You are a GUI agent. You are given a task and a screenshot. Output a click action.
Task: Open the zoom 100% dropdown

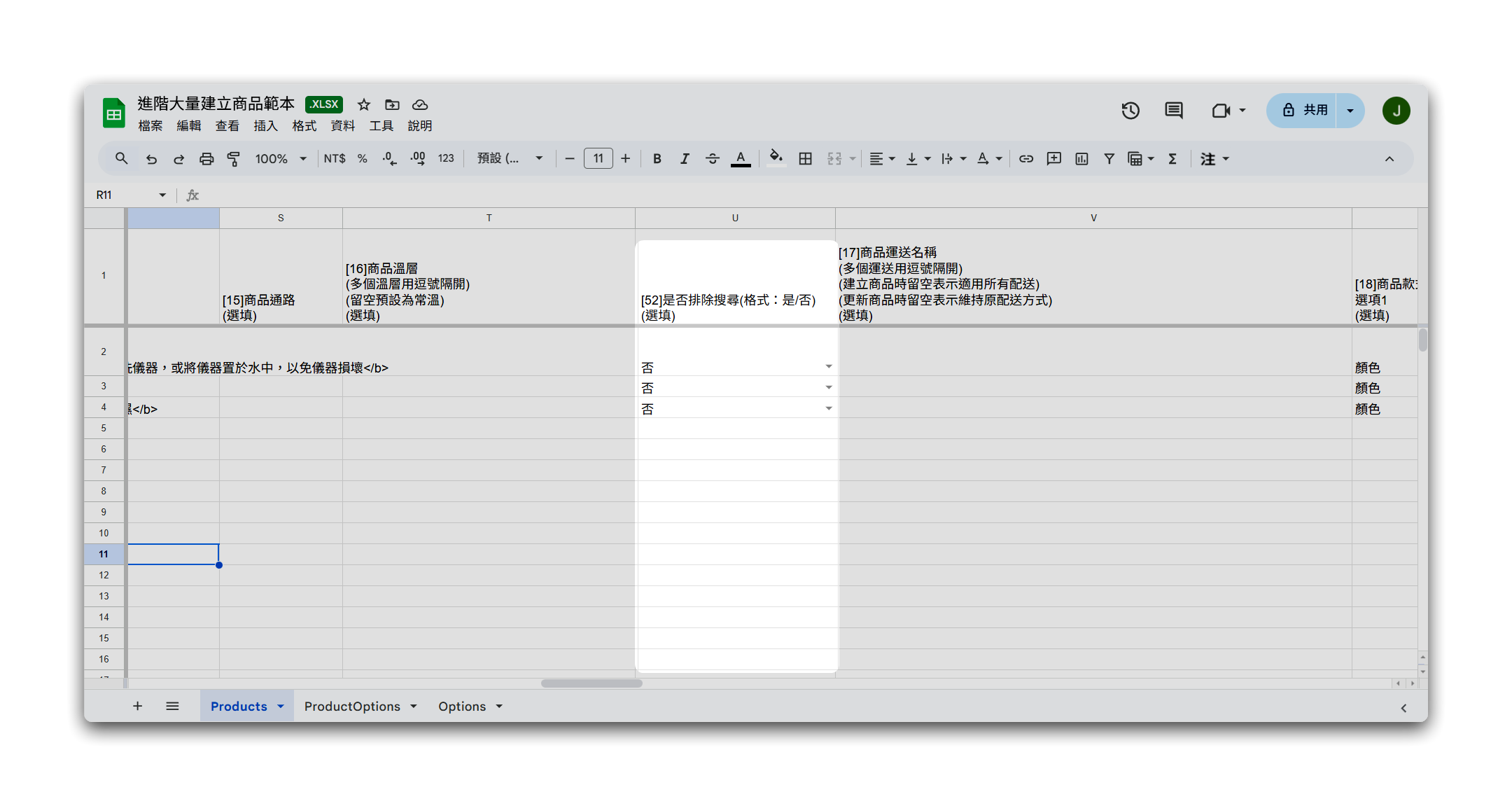[x=280, y=159]
